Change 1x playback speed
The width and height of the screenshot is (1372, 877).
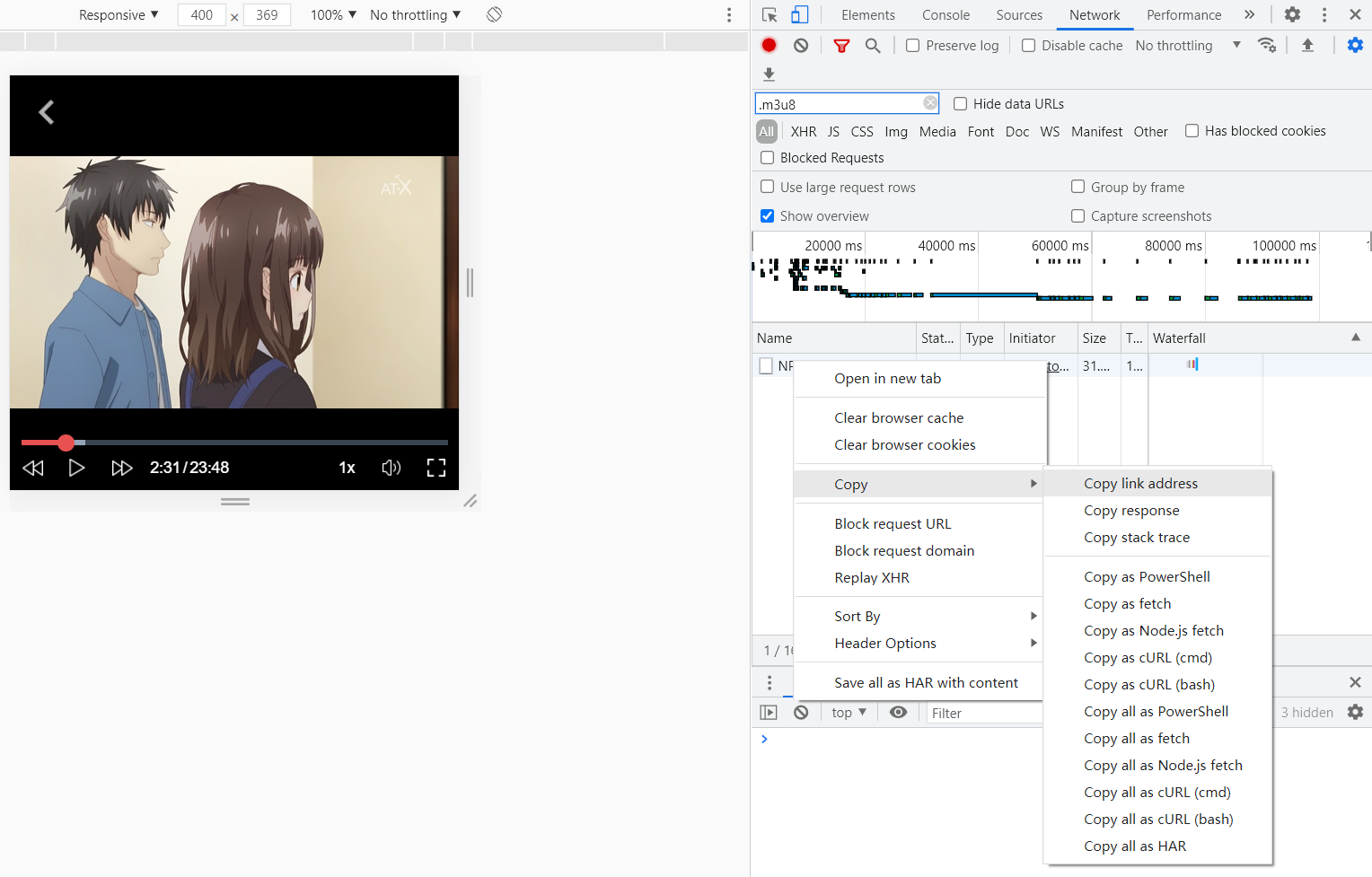pos(347,468)
